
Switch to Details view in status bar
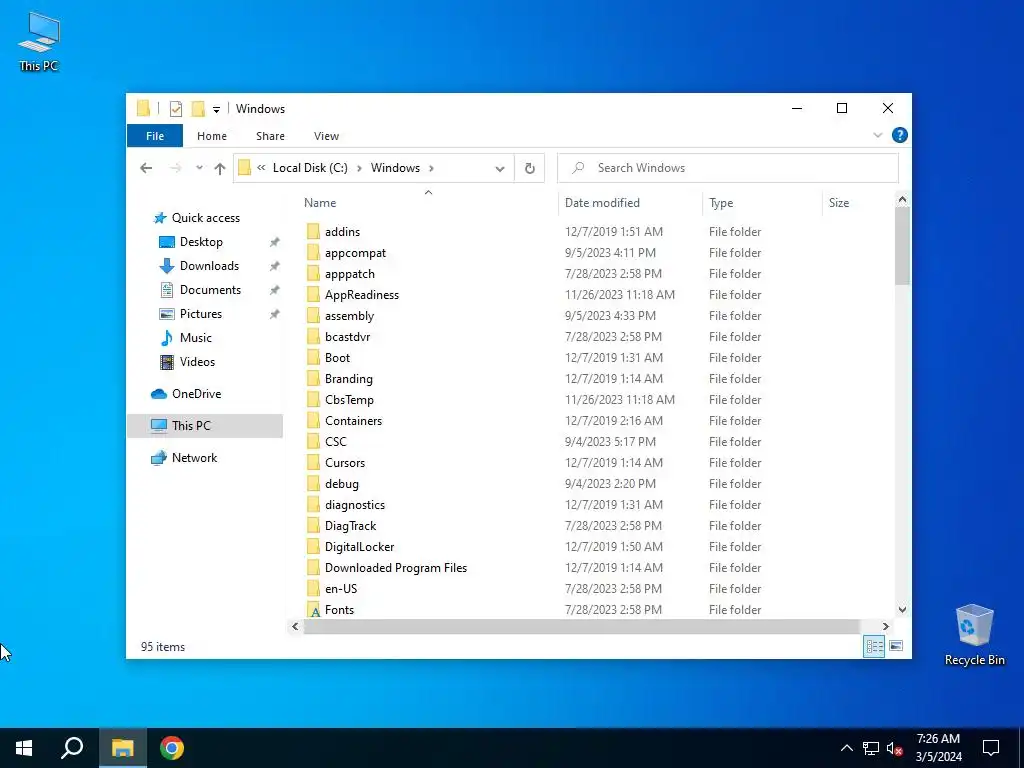(874, 647)
